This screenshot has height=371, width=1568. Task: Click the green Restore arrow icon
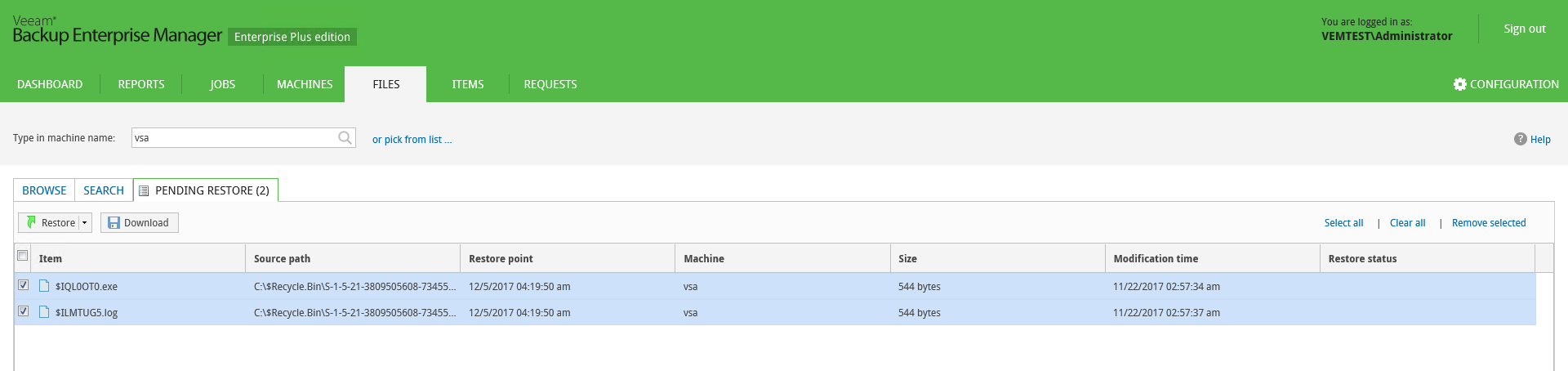[x=31, y=222]
